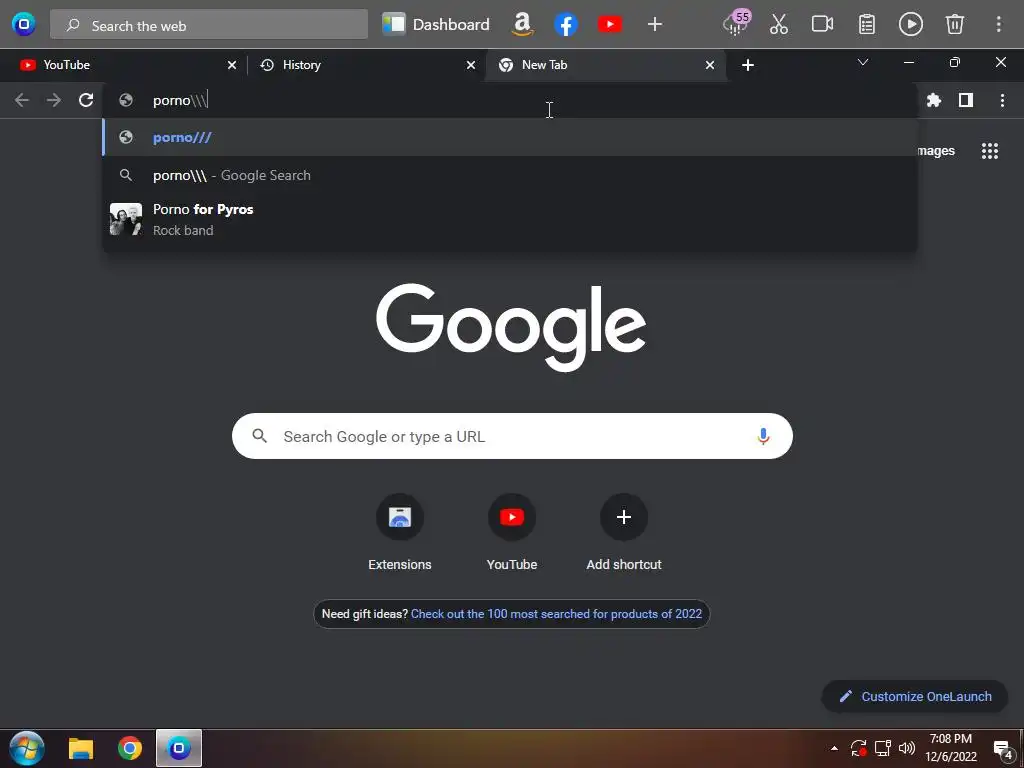Click the trash bin cleaner icon
The width and height of the screenshot is (1024, 768).
tap(955, 25)
